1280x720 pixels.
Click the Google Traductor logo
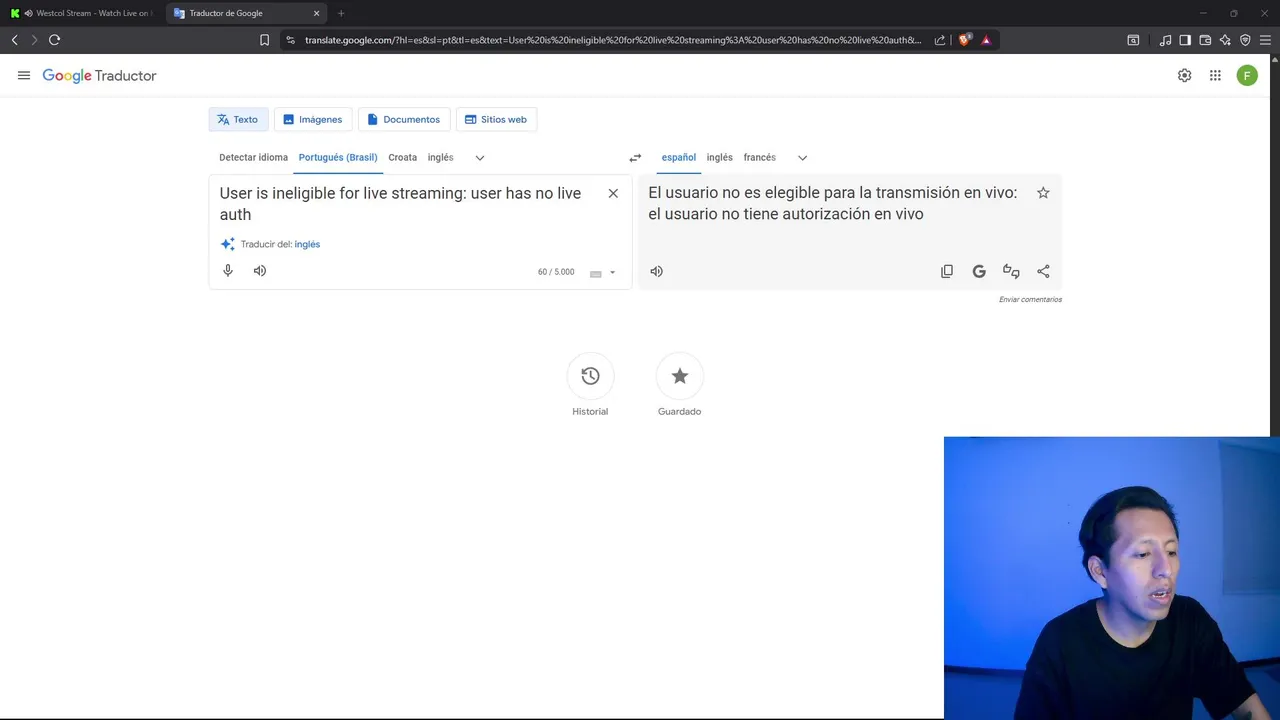[x=99, y=76]
